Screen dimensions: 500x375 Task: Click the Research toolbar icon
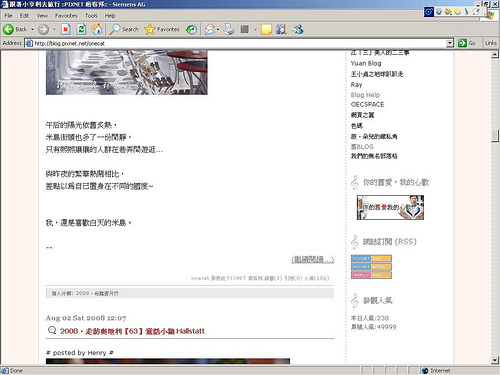282,29
